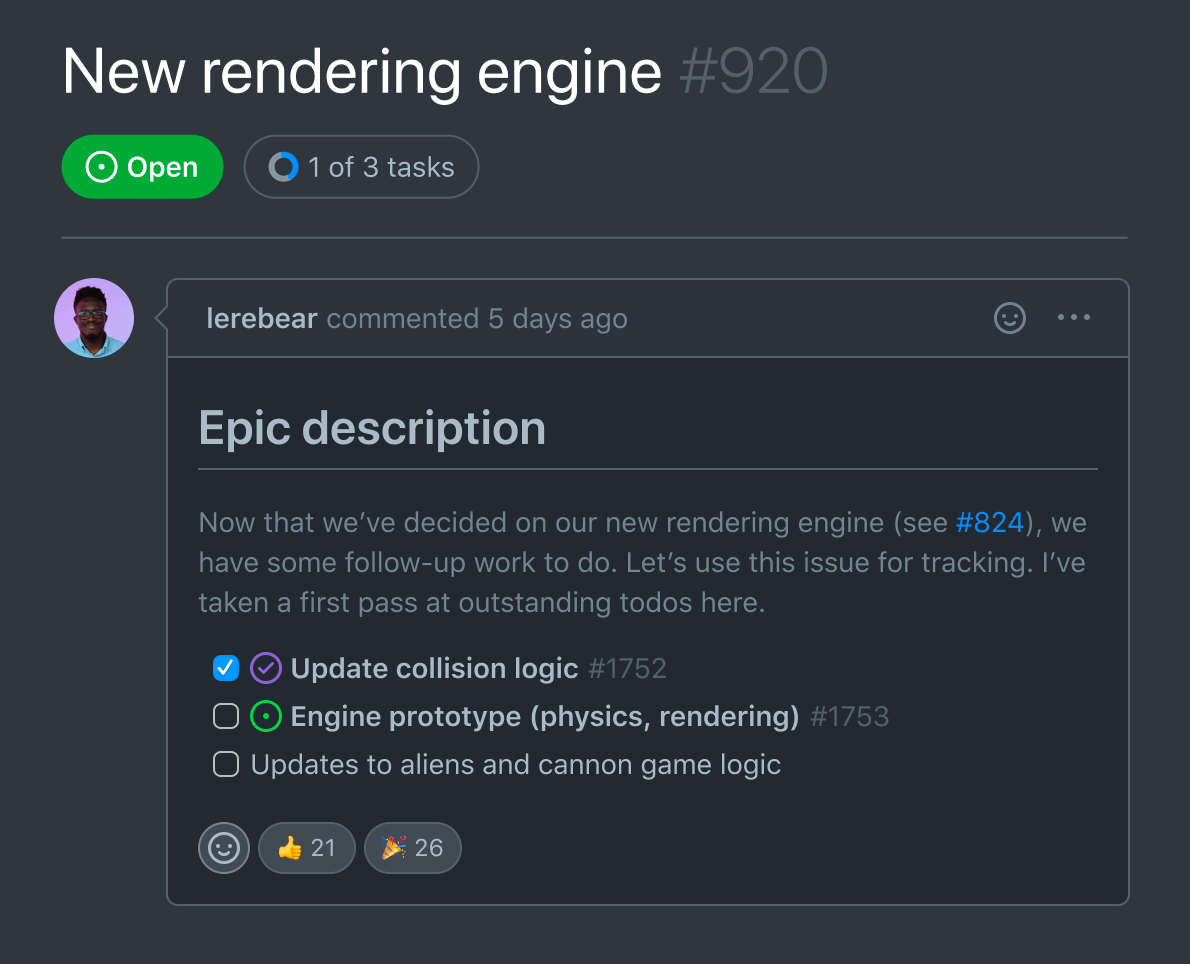Click the smiley add-reaction icon in comment header

pos(1010,319)
